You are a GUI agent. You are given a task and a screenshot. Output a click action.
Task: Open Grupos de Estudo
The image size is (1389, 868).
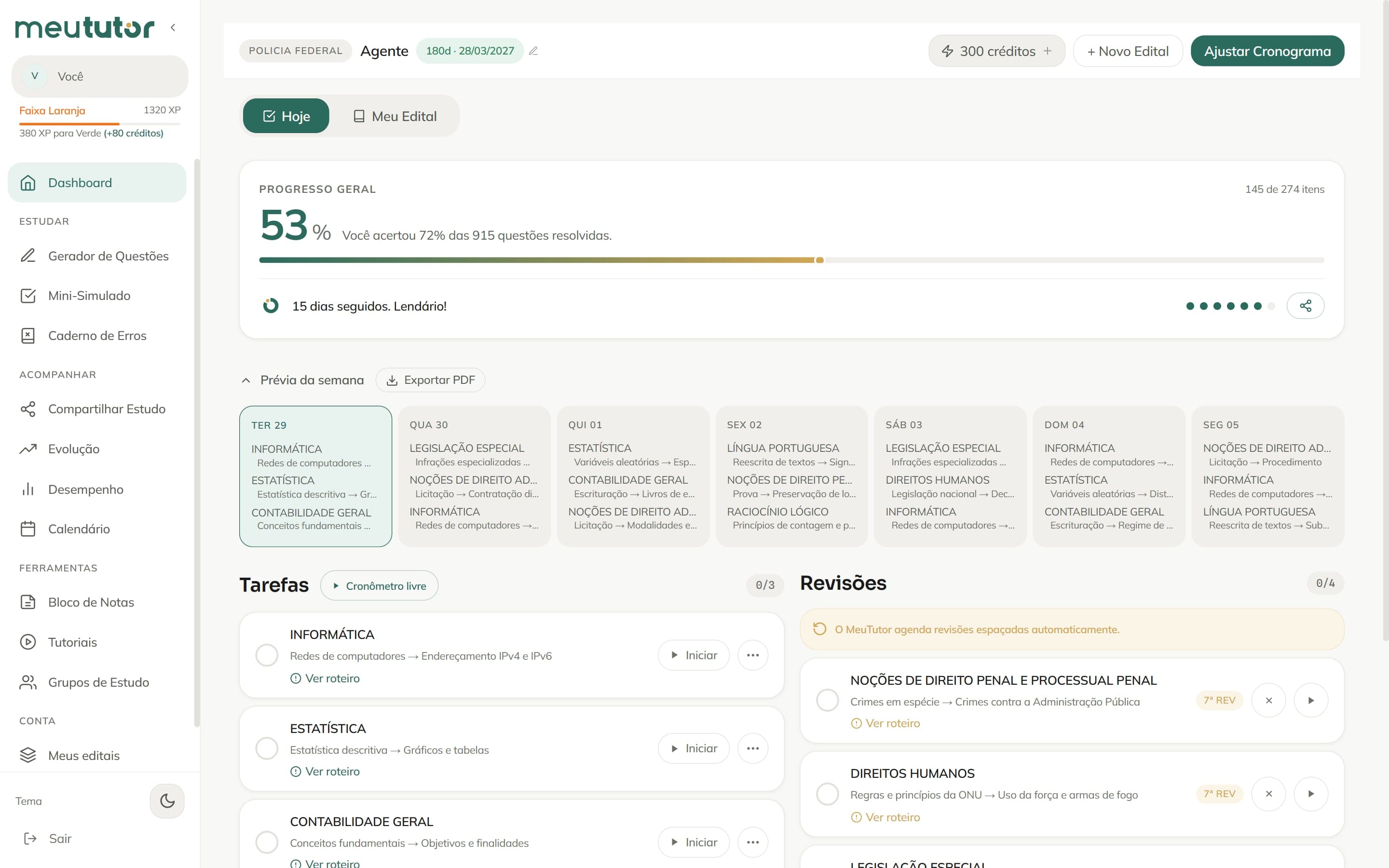[x=97, y=682]
